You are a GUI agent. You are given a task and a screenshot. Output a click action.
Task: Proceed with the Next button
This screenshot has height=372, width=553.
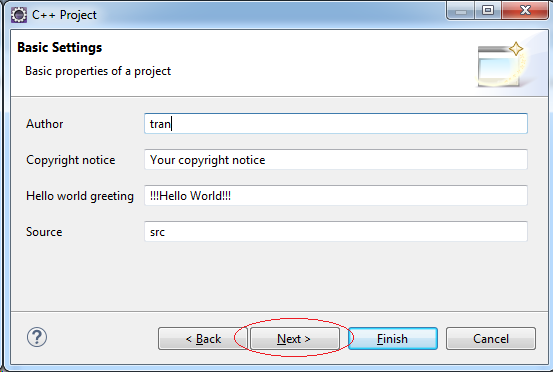click(295, 339)
